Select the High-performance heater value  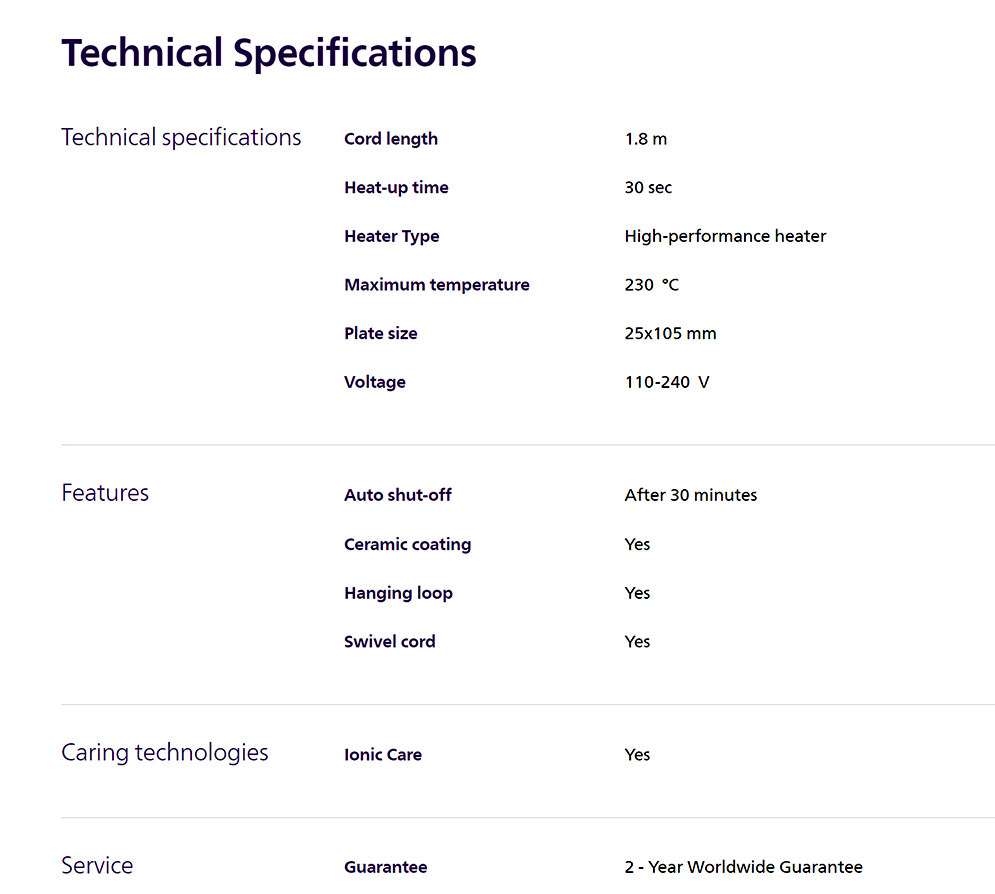click(x=725, y=236)
